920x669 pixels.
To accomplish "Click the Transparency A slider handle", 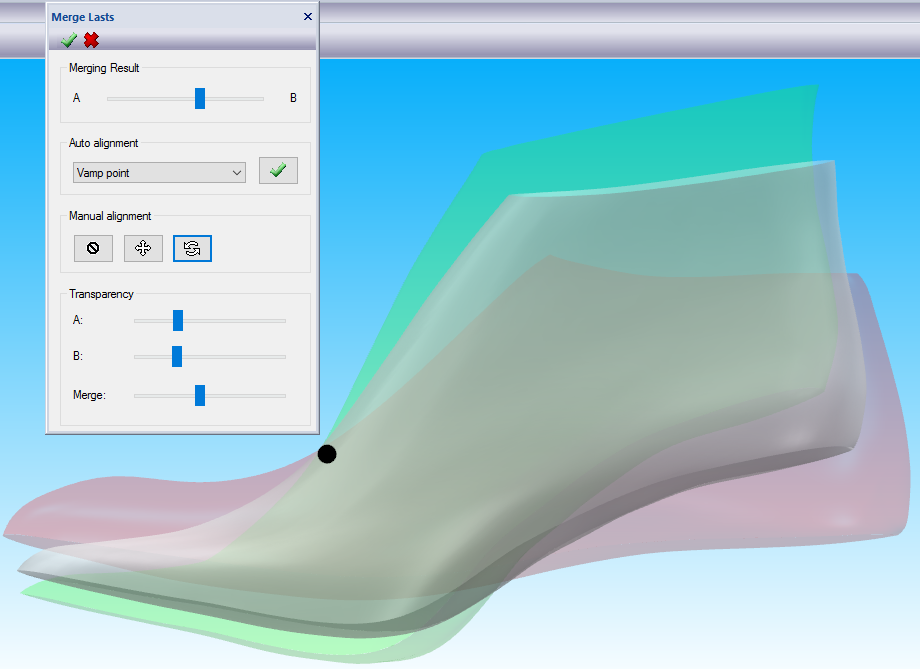I will [178, 320].
